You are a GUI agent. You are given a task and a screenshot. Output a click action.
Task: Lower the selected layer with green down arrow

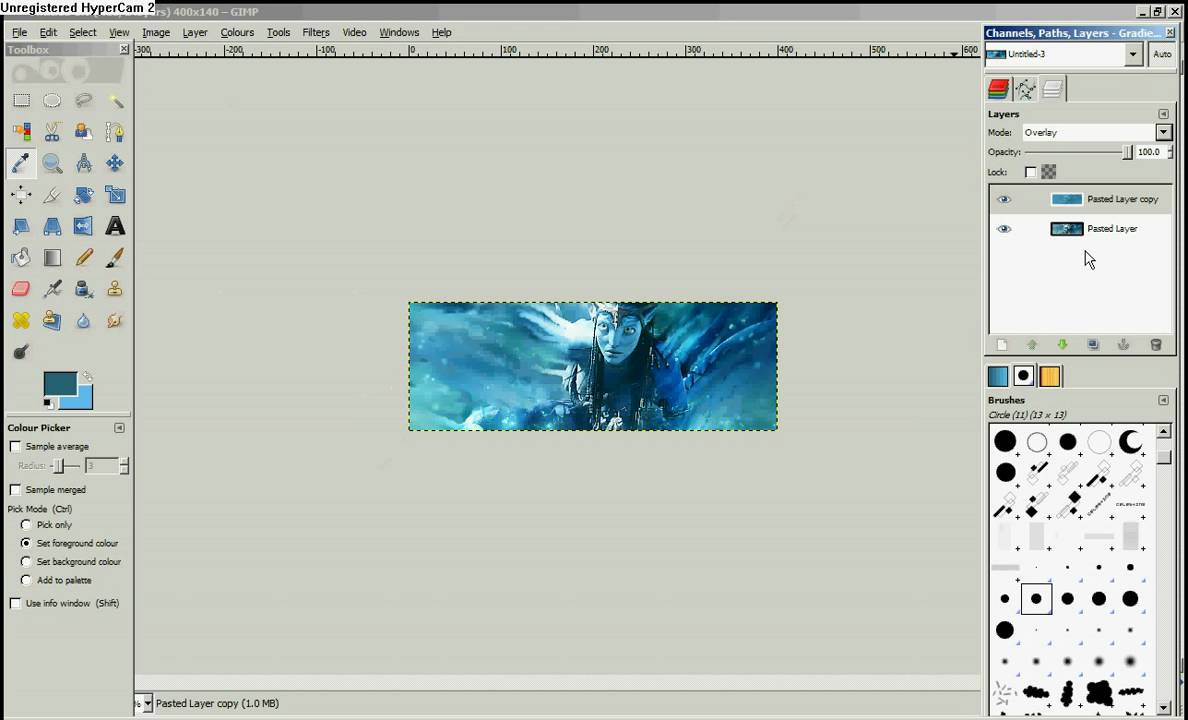(x=1062, y=345)
